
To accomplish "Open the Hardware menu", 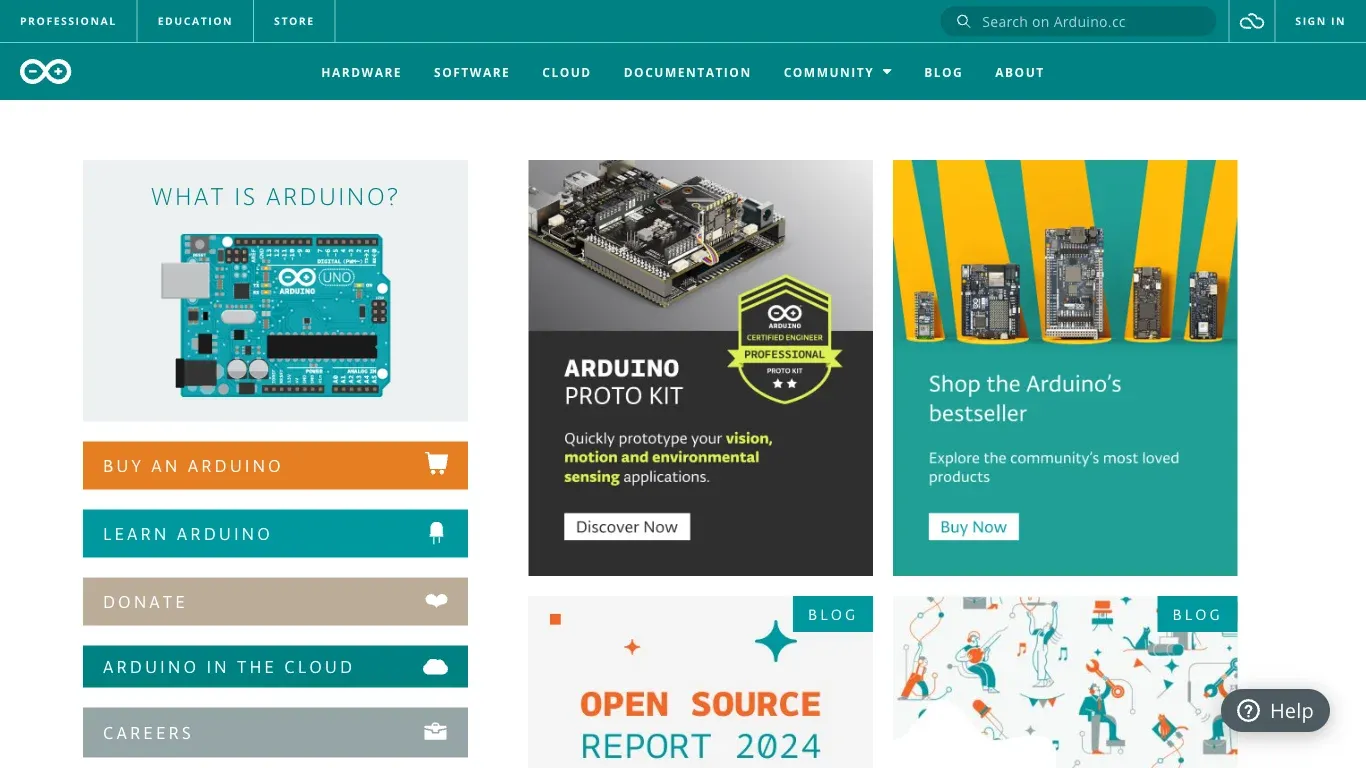I will point(361,72).
